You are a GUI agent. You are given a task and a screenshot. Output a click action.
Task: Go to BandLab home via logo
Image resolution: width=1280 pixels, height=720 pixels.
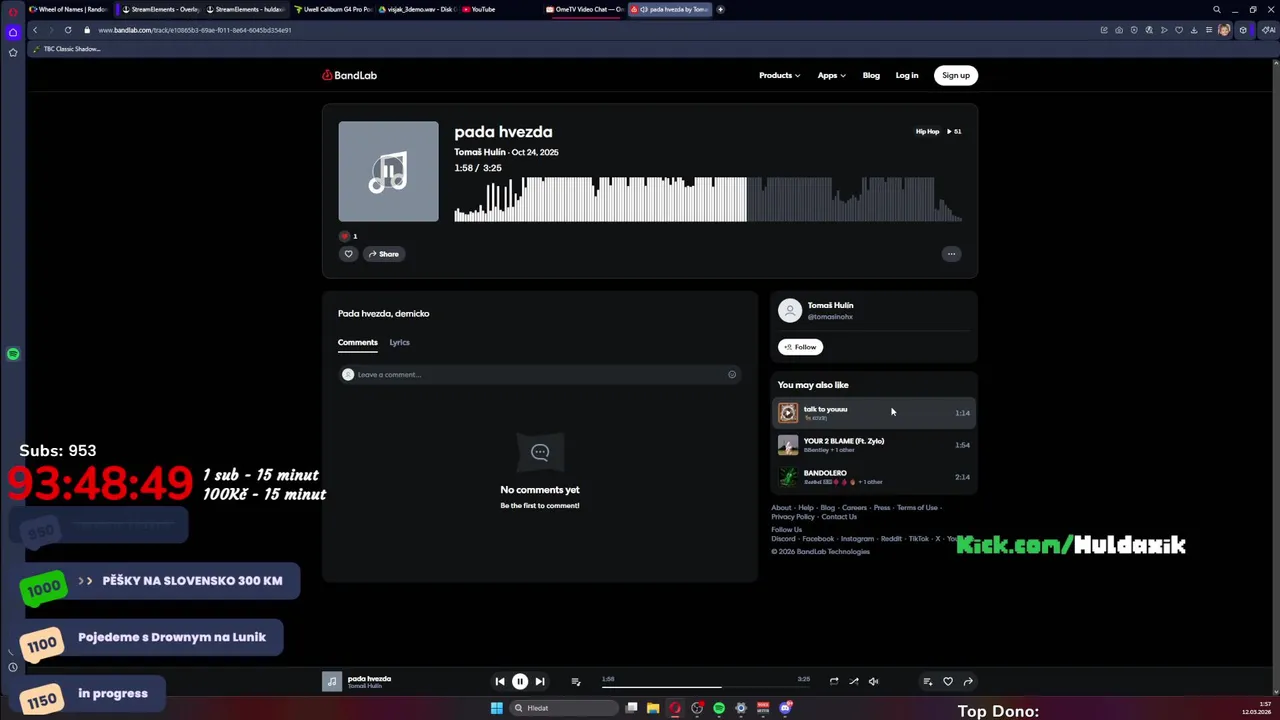pos(349,75)
